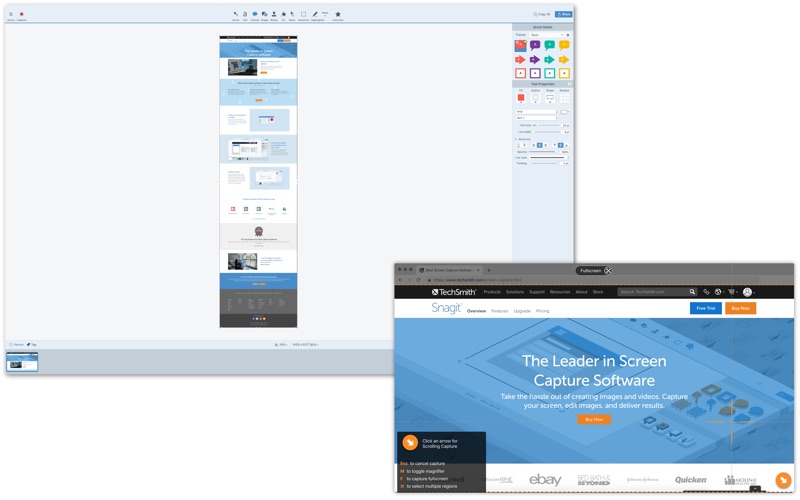Switch to the Pricing tab on Snagit page
This screenshot has width=800, height=500.
(x=542, y=311)
